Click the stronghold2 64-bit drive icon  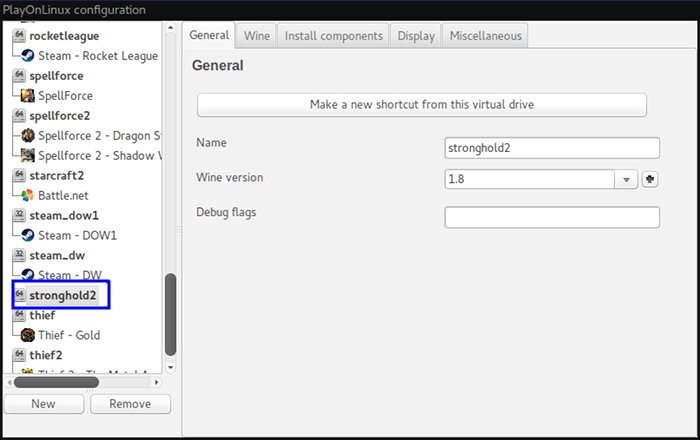coord(19,295)
